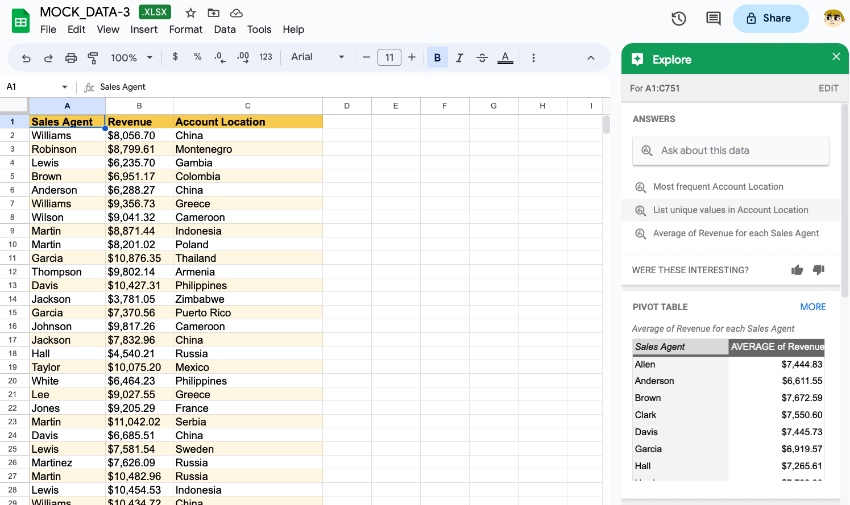Open the 100% zoom dropdown
This screenshot has width=850, height=505.
(x=132, y=57)
